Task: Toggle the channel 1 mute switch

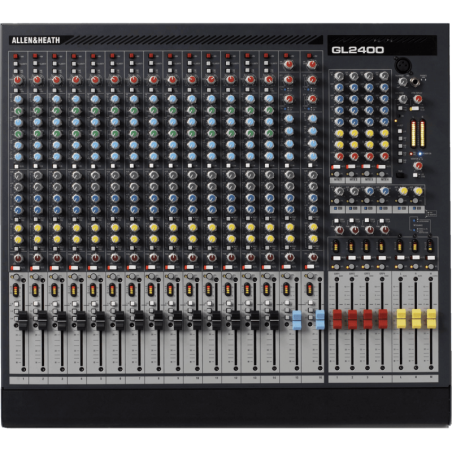Action: (x=16, y=268)
